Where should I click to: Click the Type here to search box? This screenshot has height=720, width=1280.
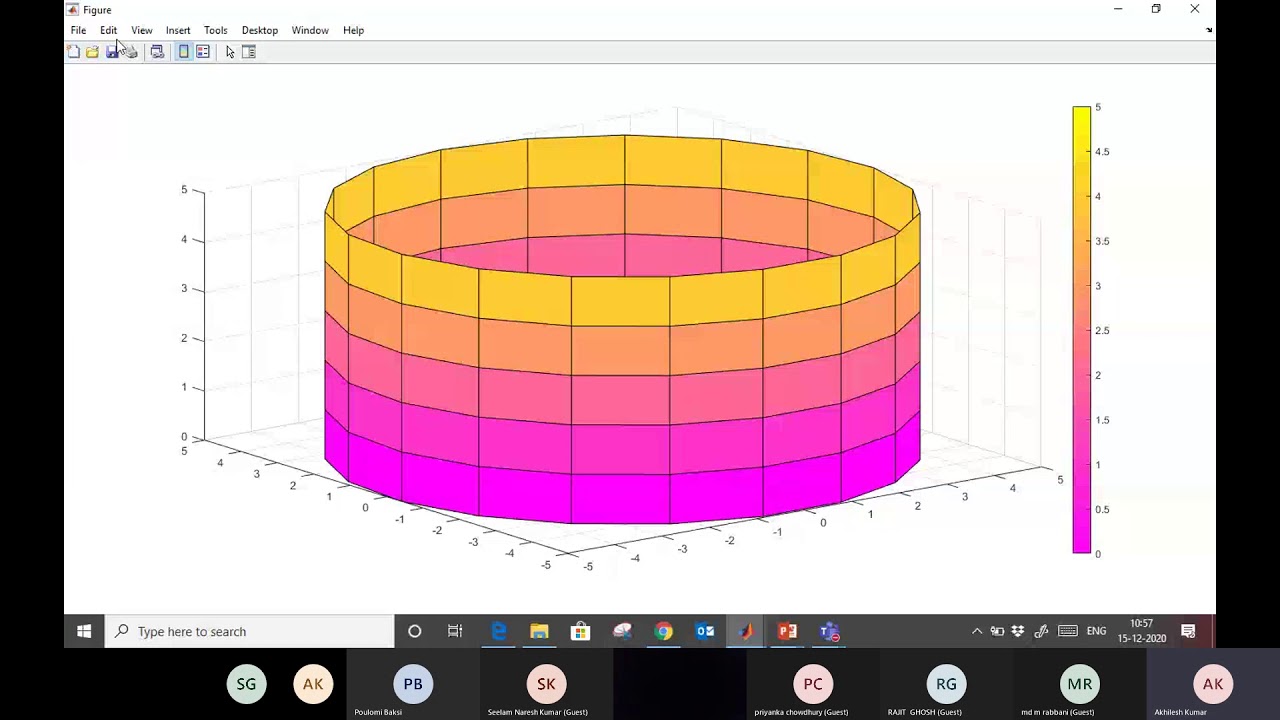(x=250, y=631)
